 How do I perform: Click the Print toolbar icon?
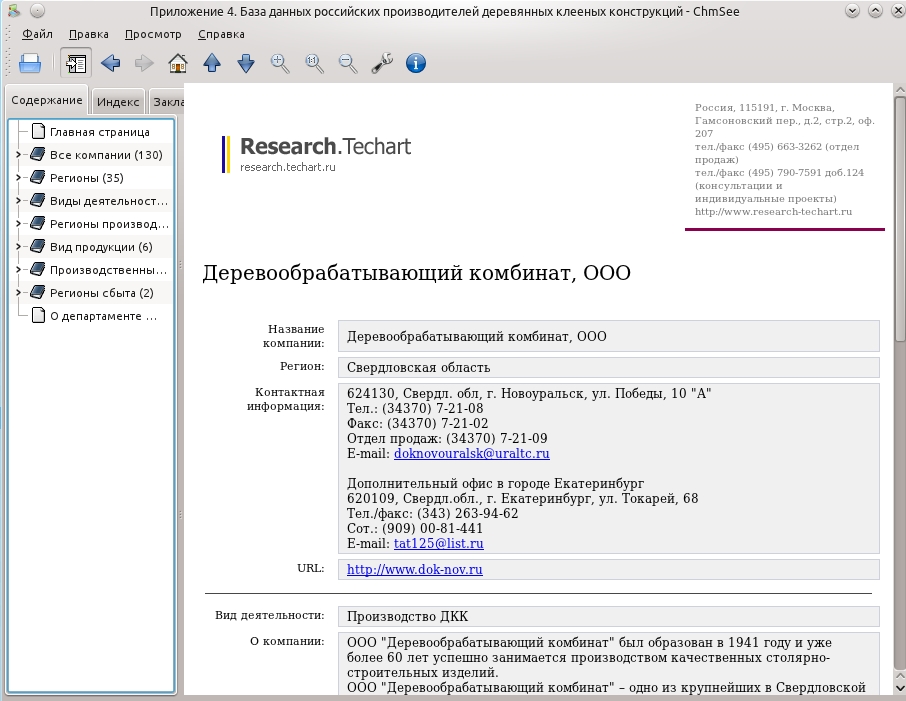coord(30,63)
